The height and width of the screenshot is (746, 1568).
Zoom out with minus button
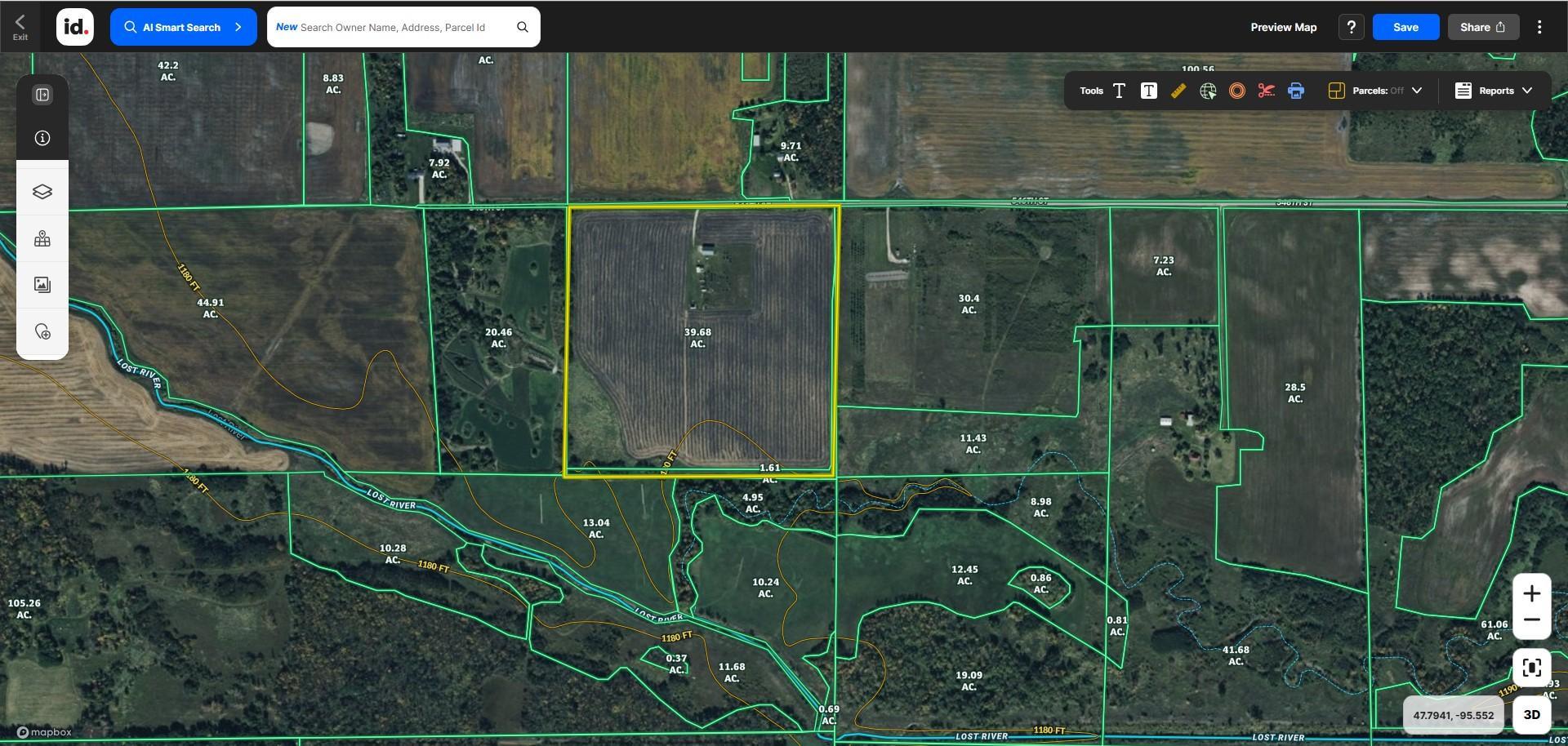click(1532, 620)
